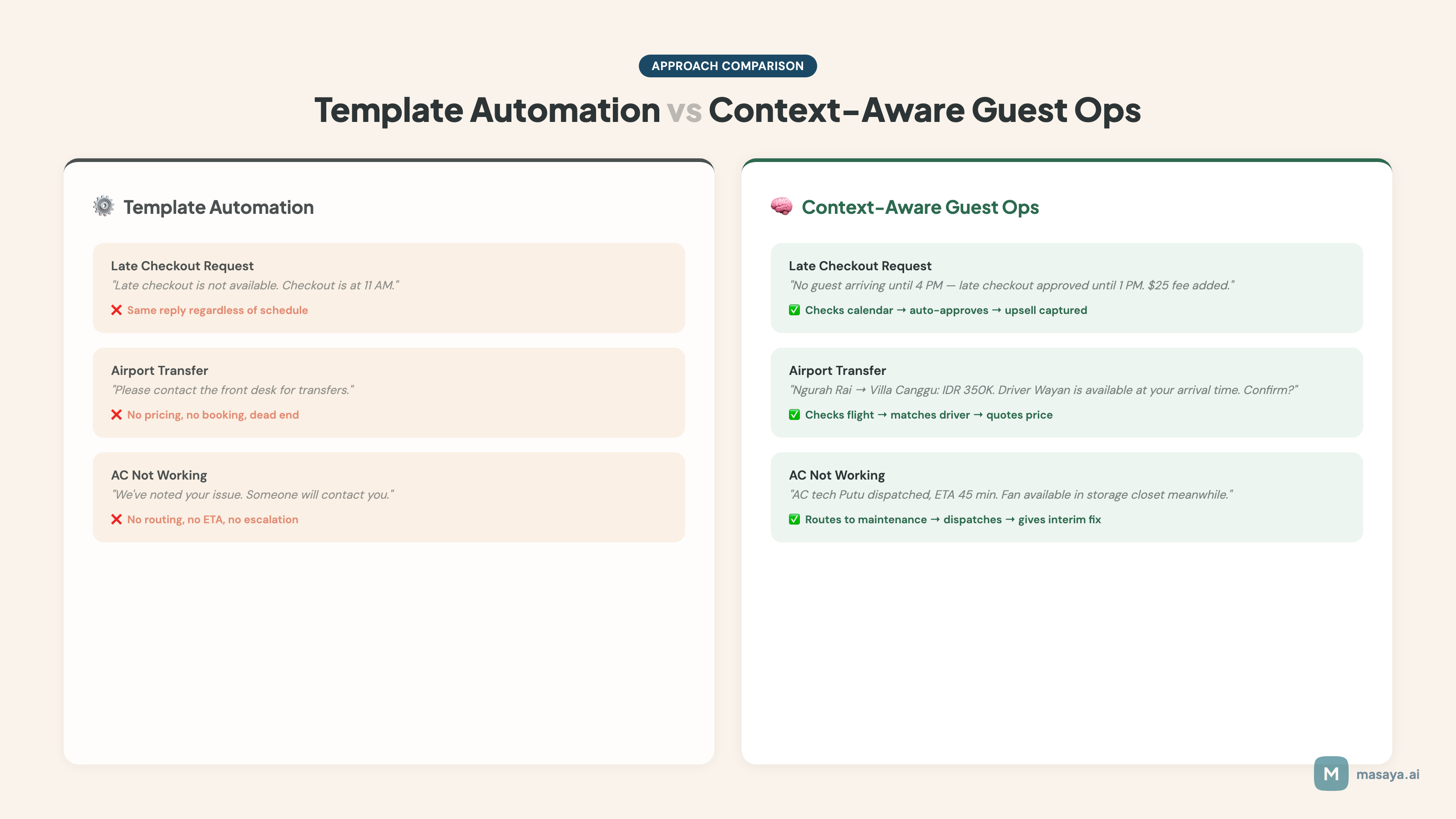Click quote "Ngurah Rai → Villa Canggu: IDR 350K"

(1043, 389)
